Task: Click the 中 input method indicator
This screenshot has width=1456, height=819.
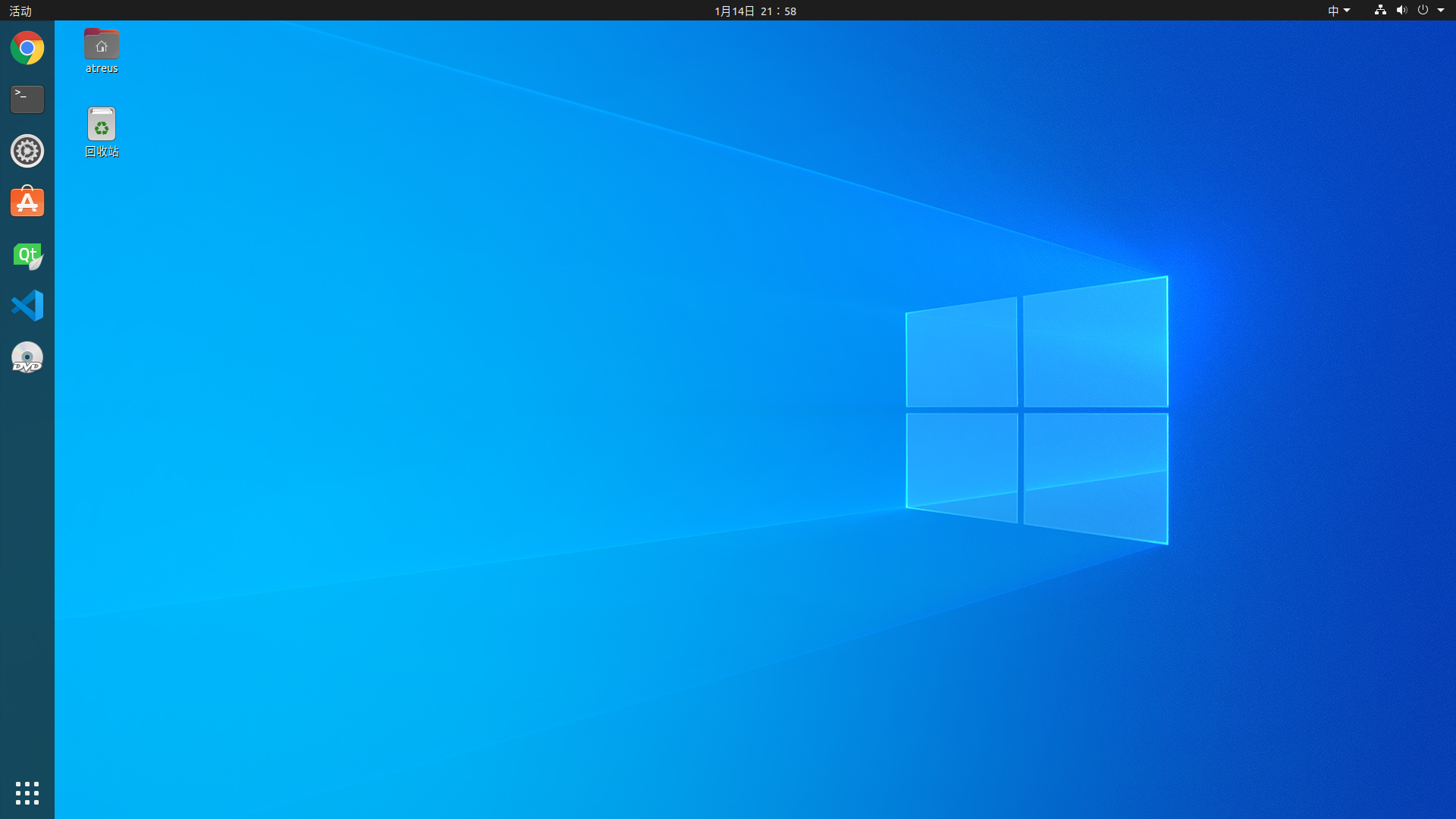Action: (x=1333, y=11)
